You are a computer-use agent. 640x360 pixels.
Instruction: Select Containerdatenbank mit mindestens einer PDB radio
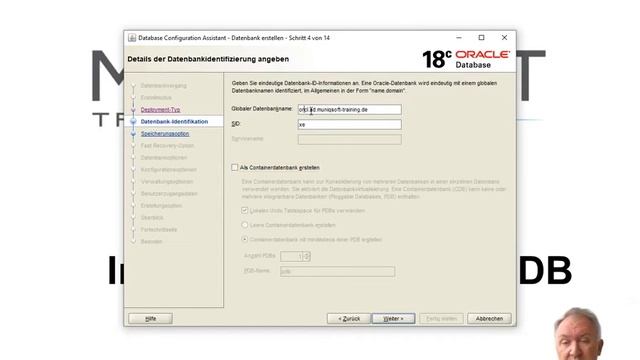(244, 239)
